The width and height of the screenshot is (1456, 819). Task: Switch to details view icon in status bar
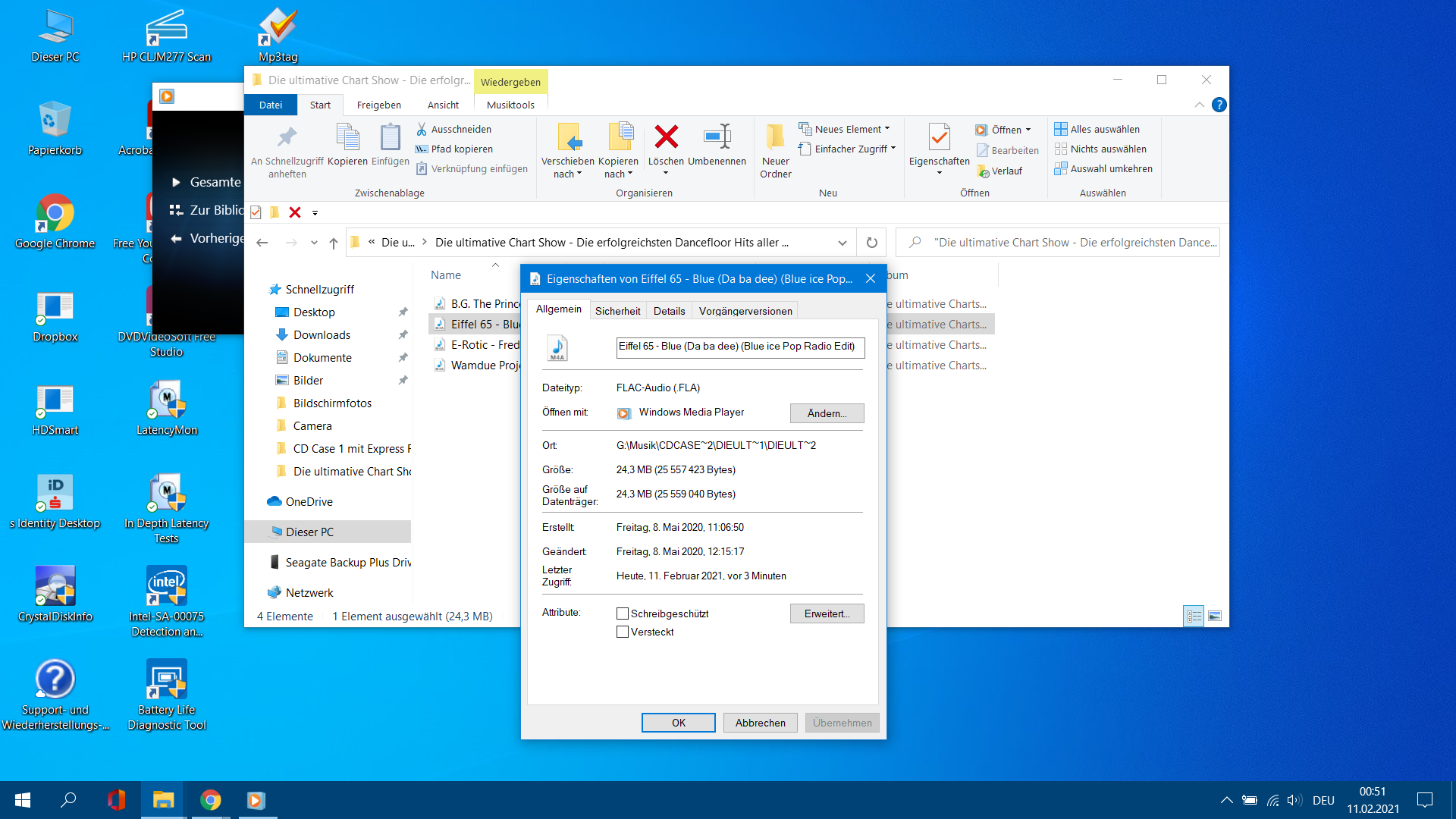click(1194, 616)
